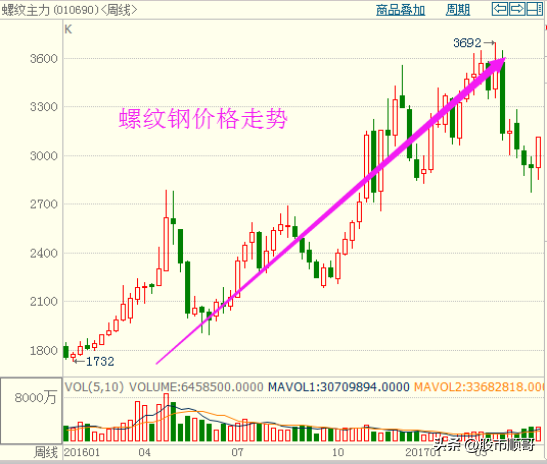Click the 商品叠加 link
The width and height of the screenshot is (547, 464).
[x=400, y=10]
